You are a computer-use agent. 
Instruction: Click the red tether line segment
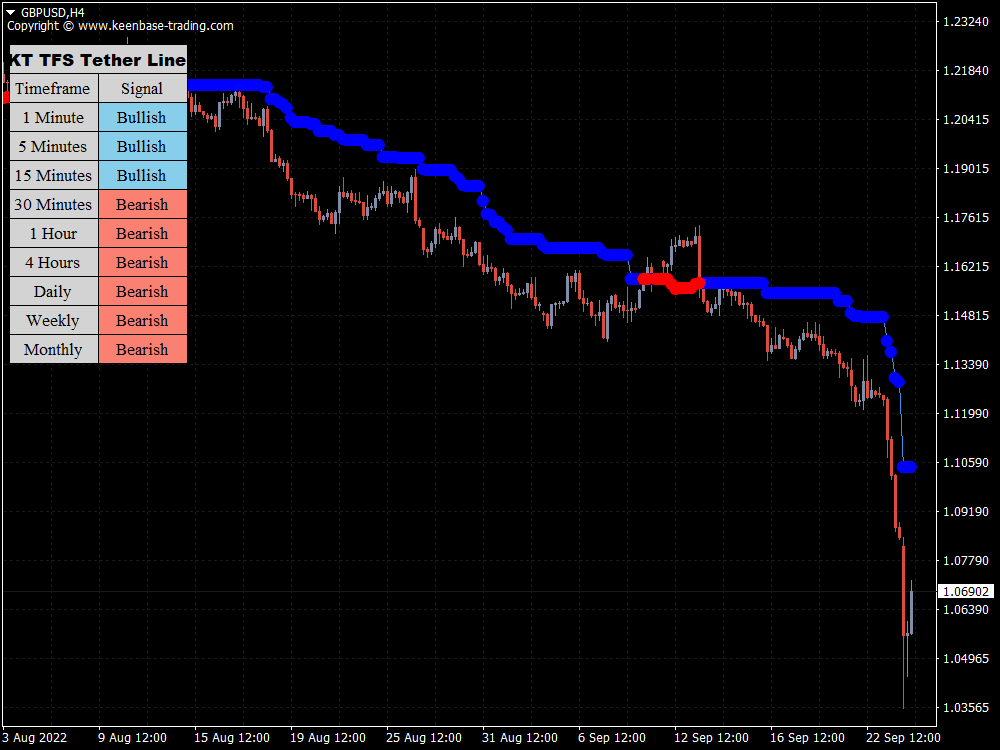(671, 283)
